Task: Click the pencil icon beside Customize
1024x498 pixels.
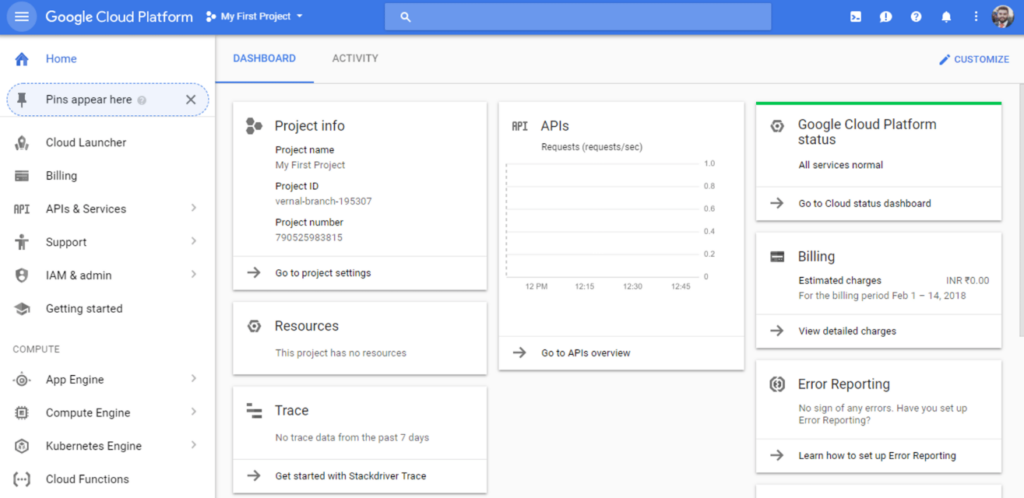Action: (x=944, y=59)
